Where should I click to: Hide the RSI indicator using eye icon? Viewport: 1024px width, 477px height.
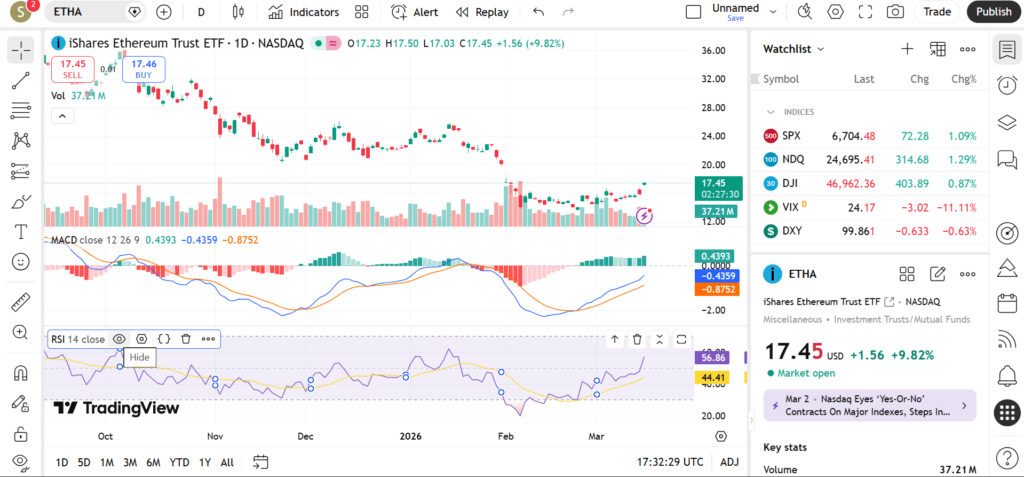120,339
